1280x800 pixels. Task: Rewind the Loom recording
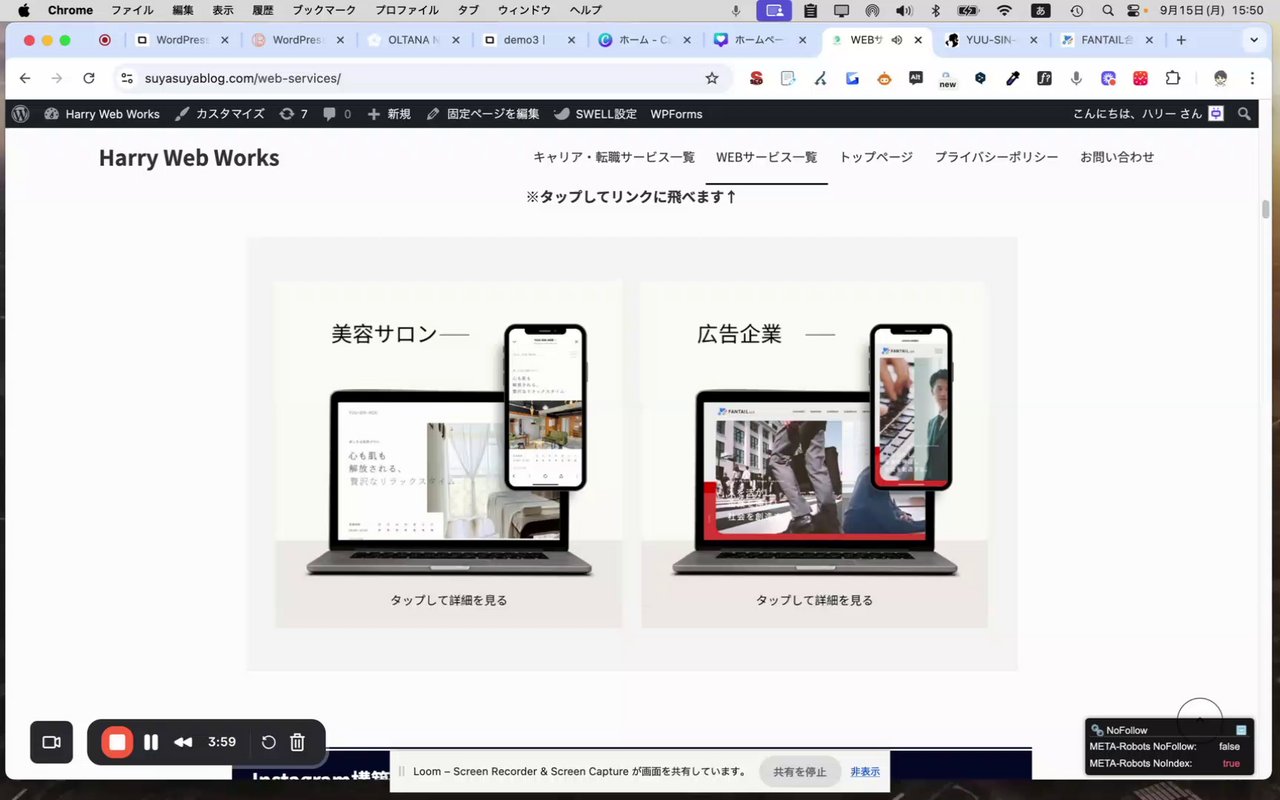pyautogui.click(x=183, y=742)
